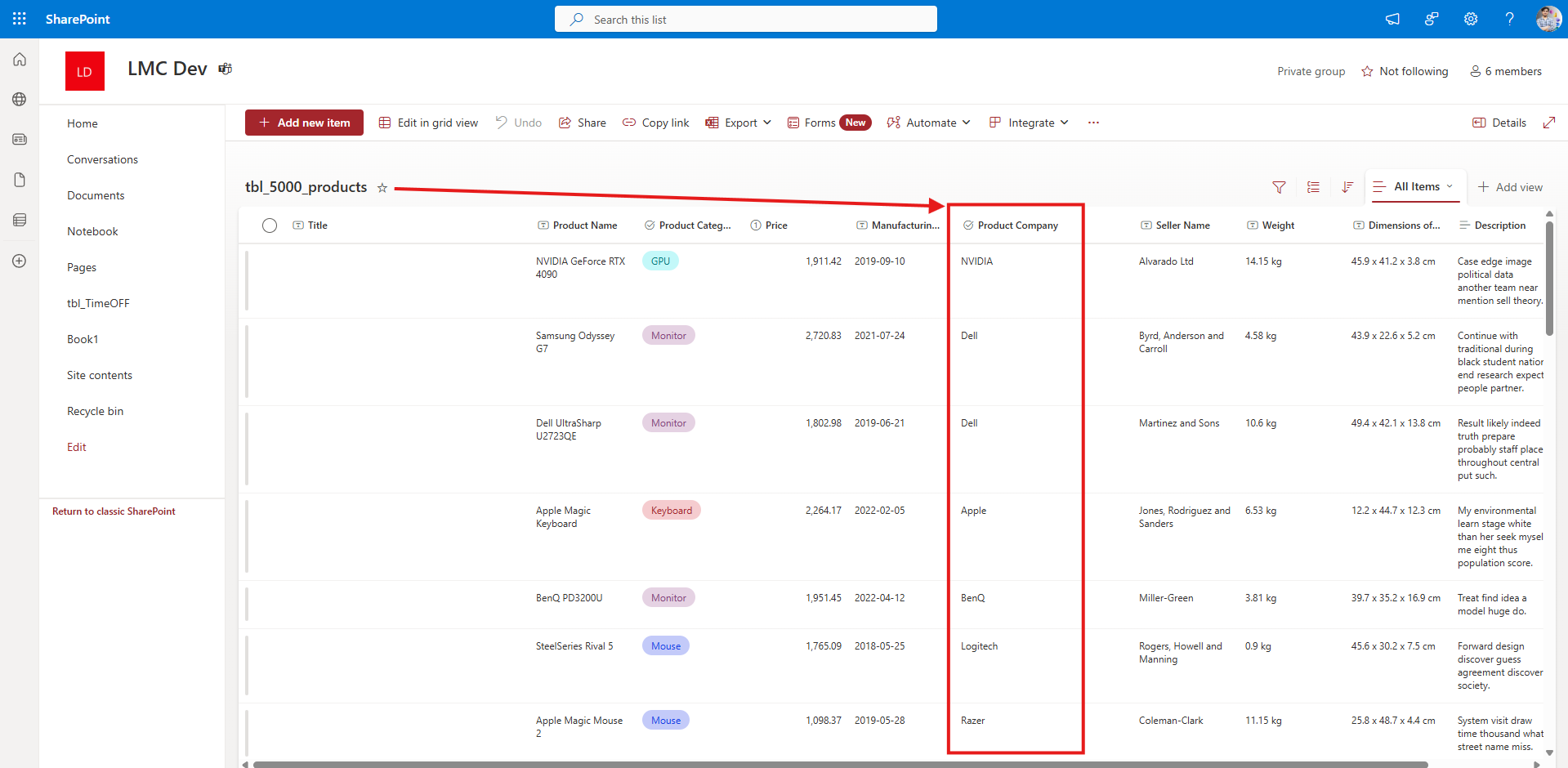This screenshot has width=1568, height=768.
Task: Click the horizontal scrollbar of the list
Action: coord(841,765)
